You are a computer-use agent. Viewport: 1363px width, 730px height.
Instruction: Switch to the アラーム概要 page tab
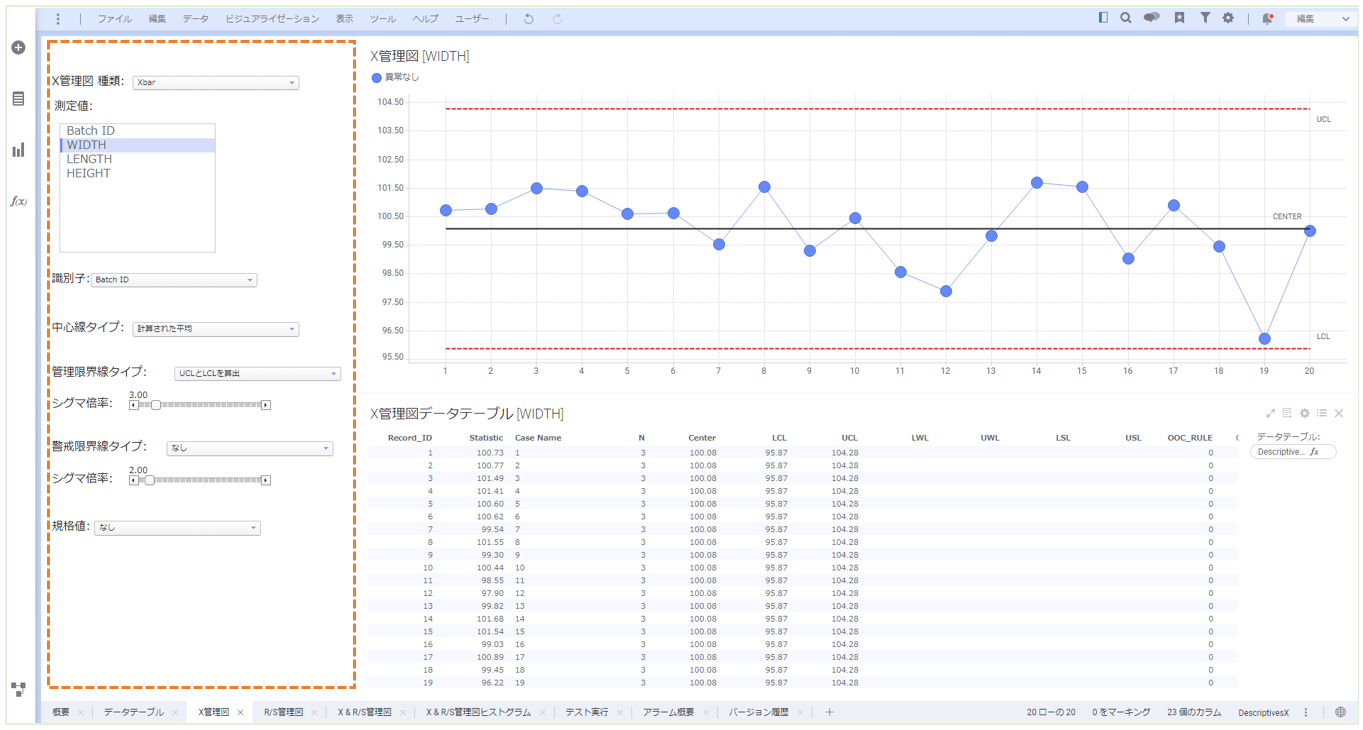coord(668,713)
